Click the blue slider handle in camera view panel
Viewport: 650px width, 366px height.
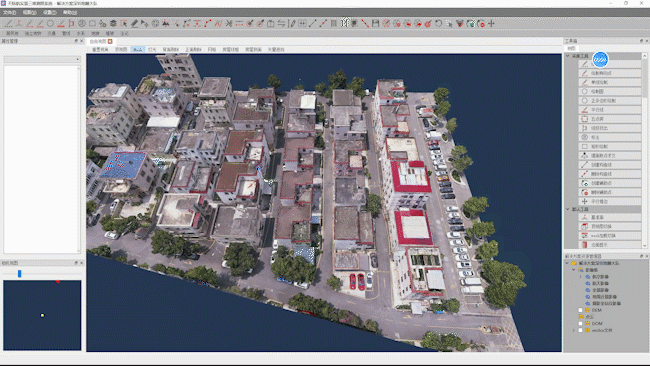coord(19,274)
